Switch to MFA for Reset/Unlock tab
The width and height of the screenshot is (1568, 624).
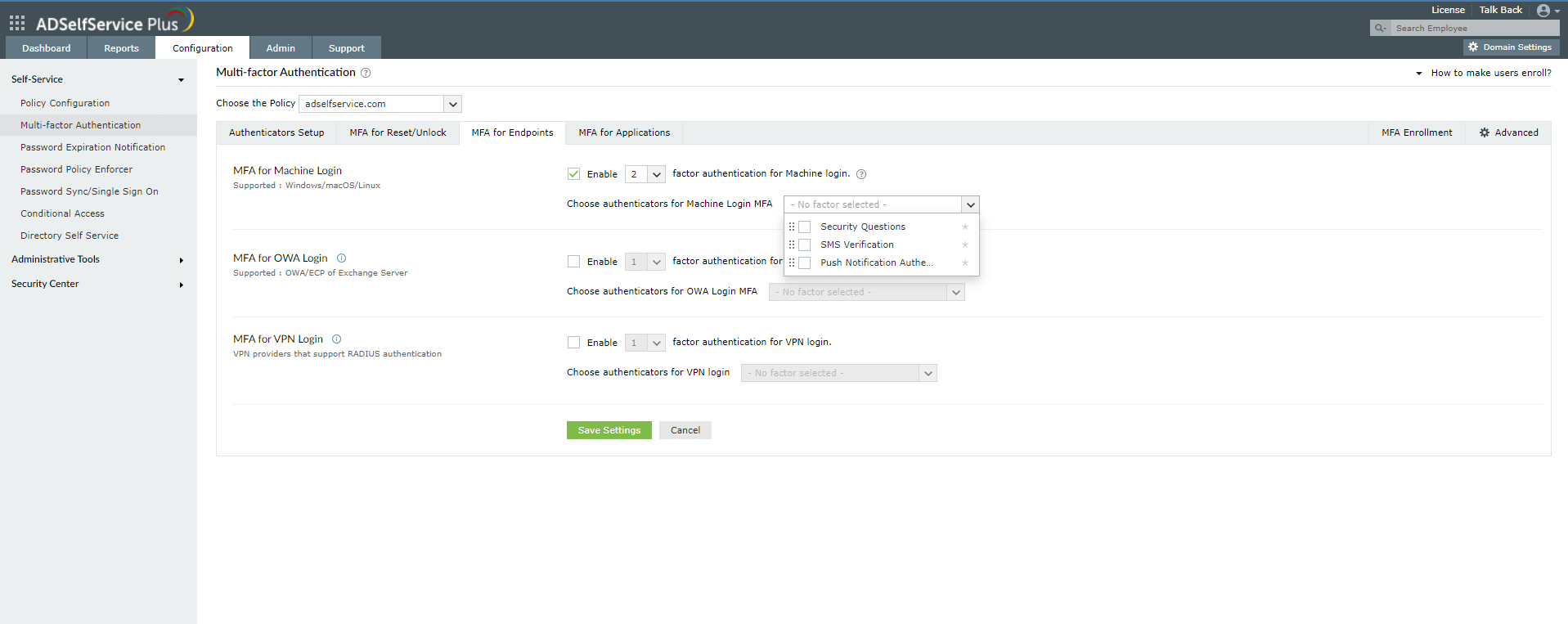click(x=398, y=132)
